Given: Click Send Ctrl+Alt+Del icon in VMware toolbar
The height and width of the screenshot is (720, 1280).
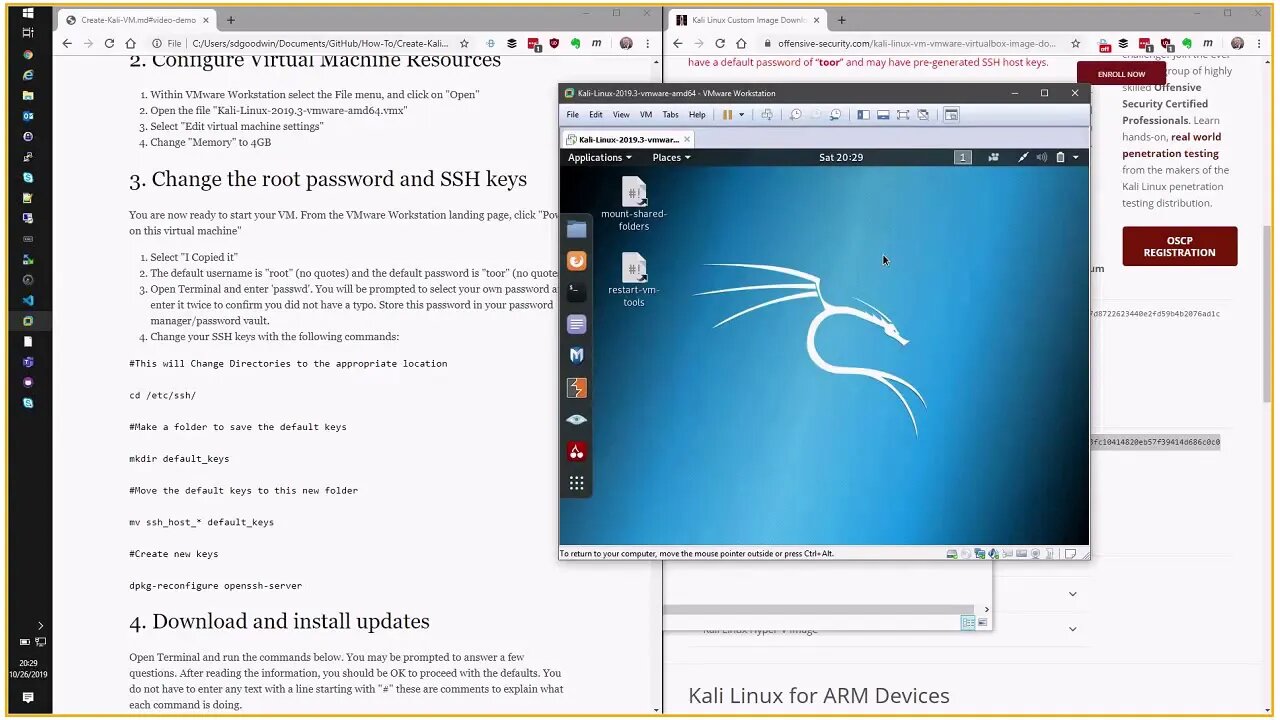Looking at the screenshot, I should 767,115.
